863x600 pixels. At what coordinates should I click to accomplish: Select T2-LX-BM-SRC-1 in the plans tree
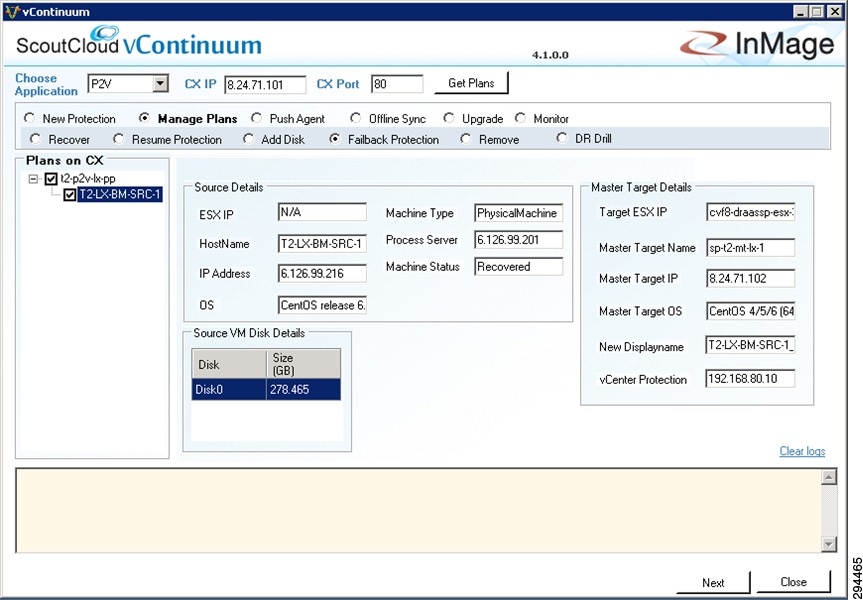[x=120, y=195]
